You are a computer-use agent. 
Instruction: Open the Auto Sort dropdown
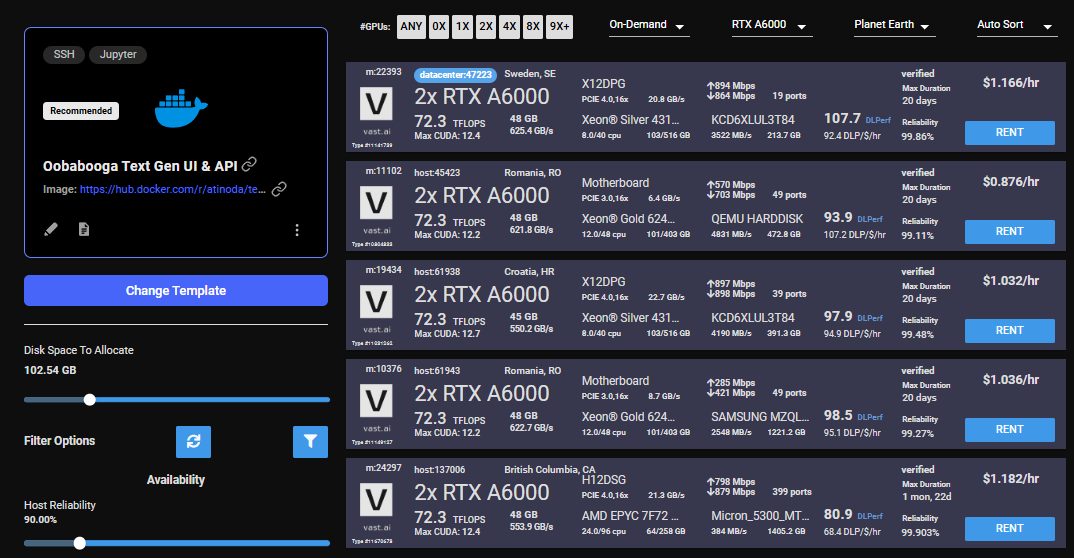[1016, 25]
